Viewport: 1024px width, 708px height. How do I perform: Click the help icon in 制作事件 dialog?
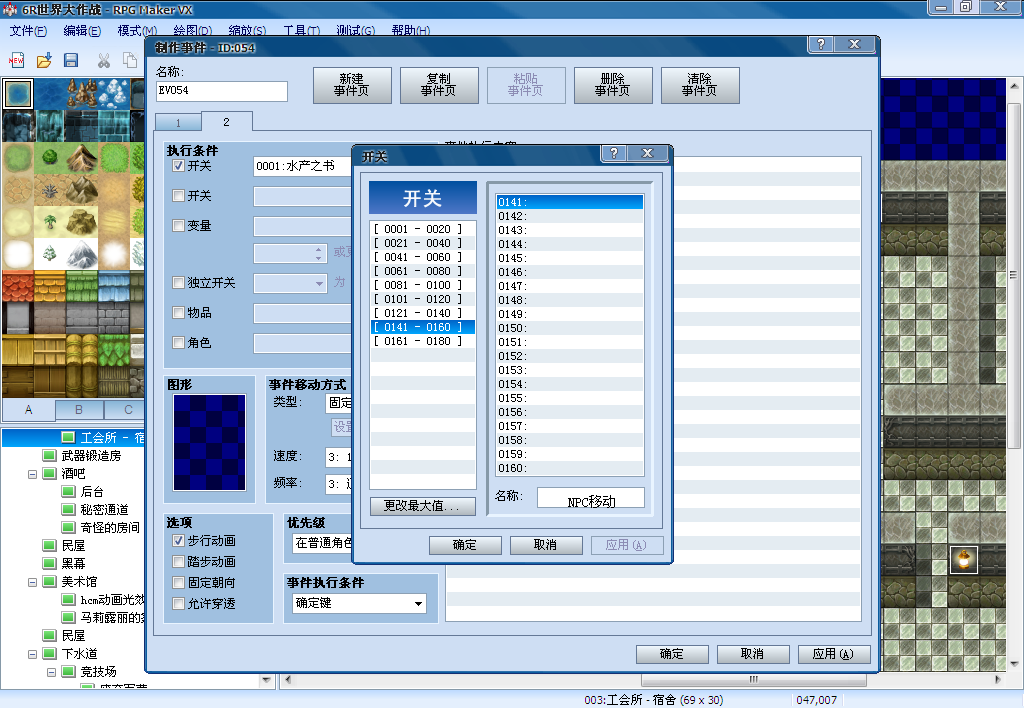point(821,44)
